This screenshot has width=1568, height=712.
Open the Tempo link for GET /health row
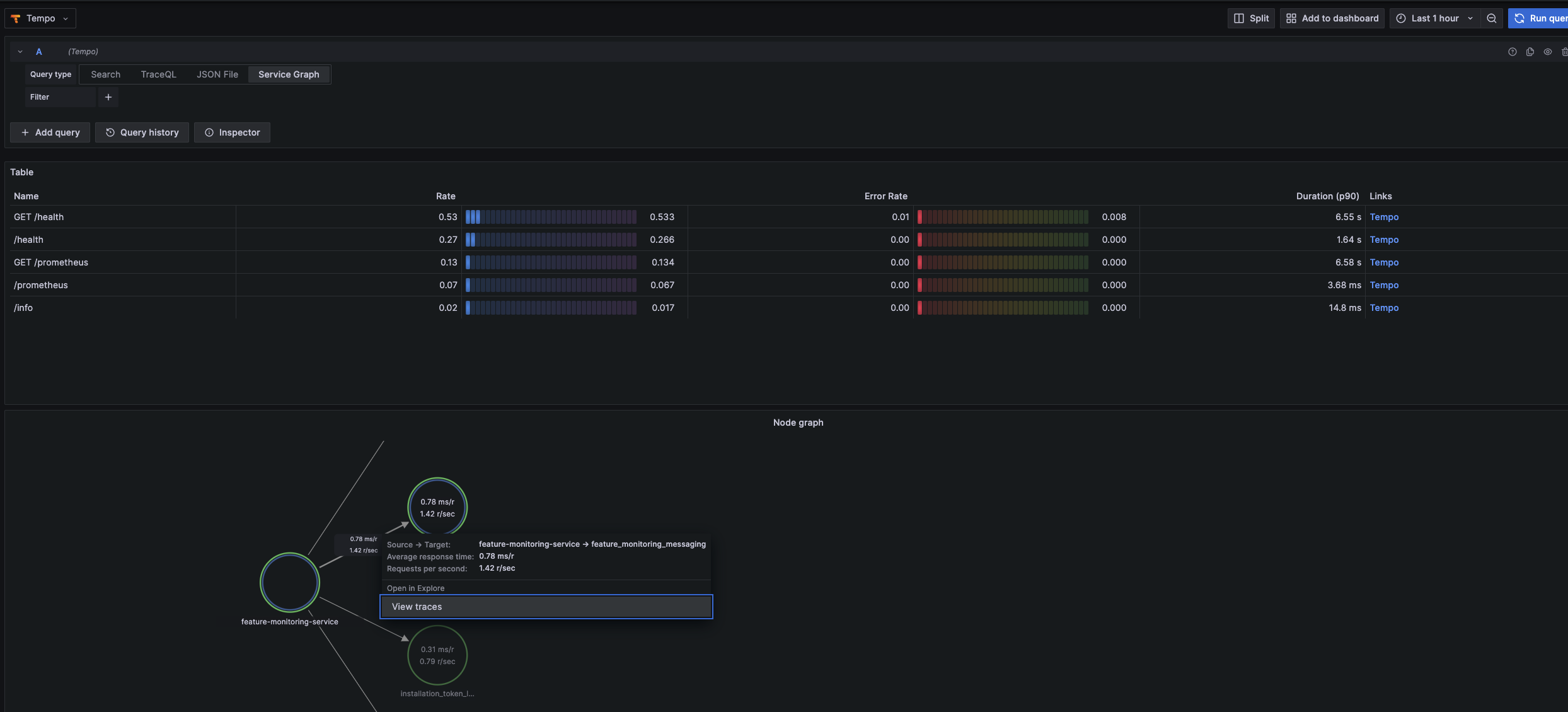(x=1385, y=216)
